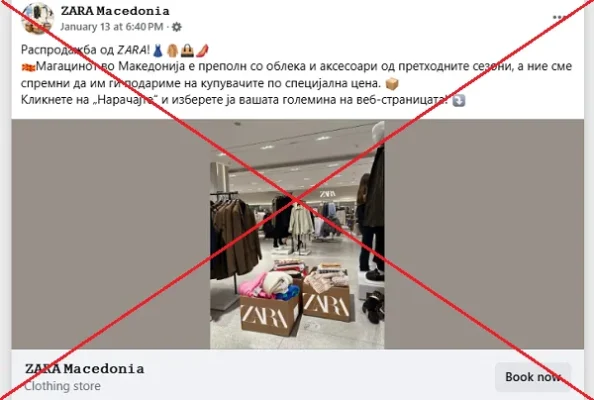Click the gear audience icon beside timestamp
The image size is (594, 400).
click(177, 27)
